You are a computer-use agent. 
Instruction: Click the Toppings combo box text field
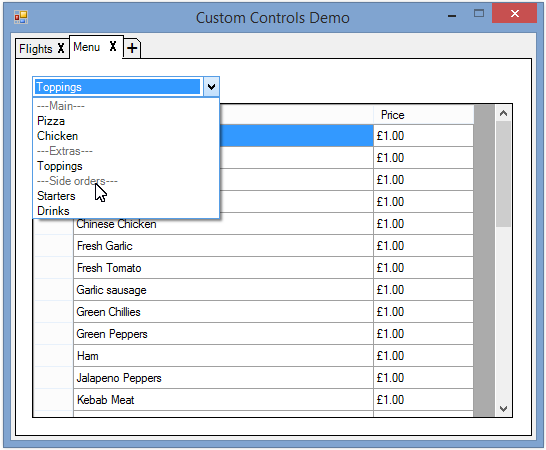(117, 87)
